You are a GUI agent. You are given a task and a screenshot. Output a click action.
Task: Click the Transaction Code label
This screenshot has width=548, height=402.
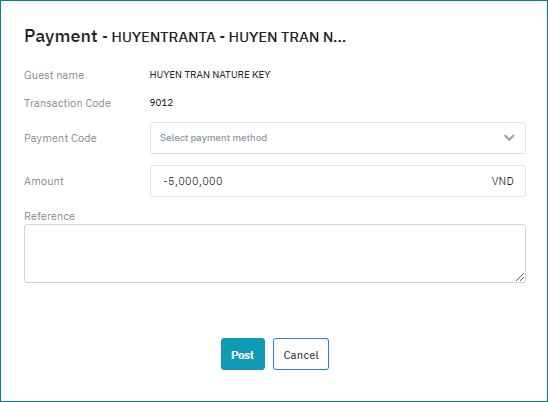point(67,103)
